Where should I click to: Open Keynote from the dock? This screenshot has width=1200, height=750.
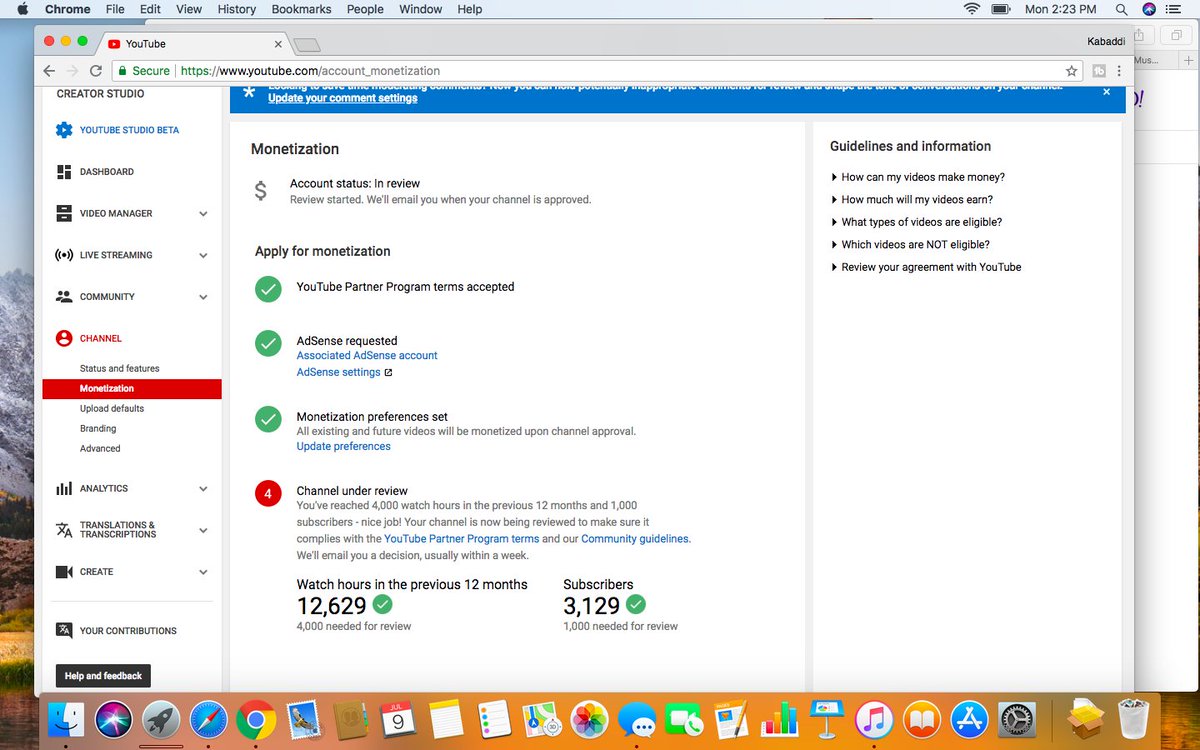827,720
